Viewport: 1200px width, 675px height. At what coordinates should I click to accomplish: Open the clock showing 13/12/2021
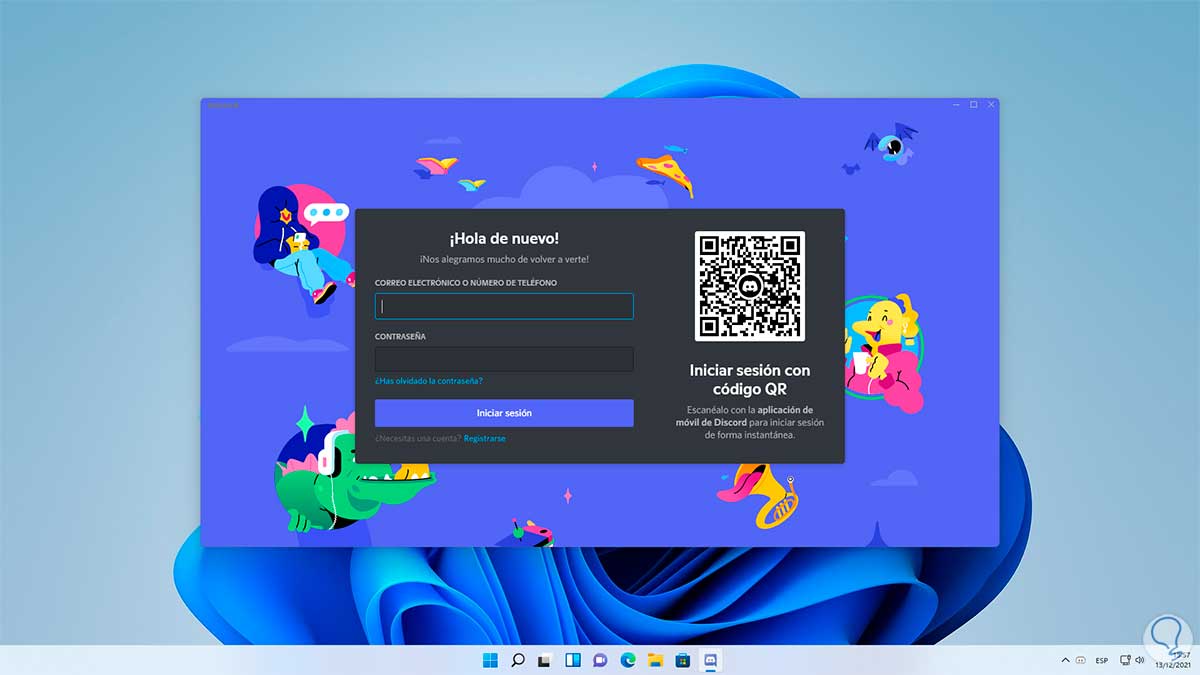click(1173, 660)
